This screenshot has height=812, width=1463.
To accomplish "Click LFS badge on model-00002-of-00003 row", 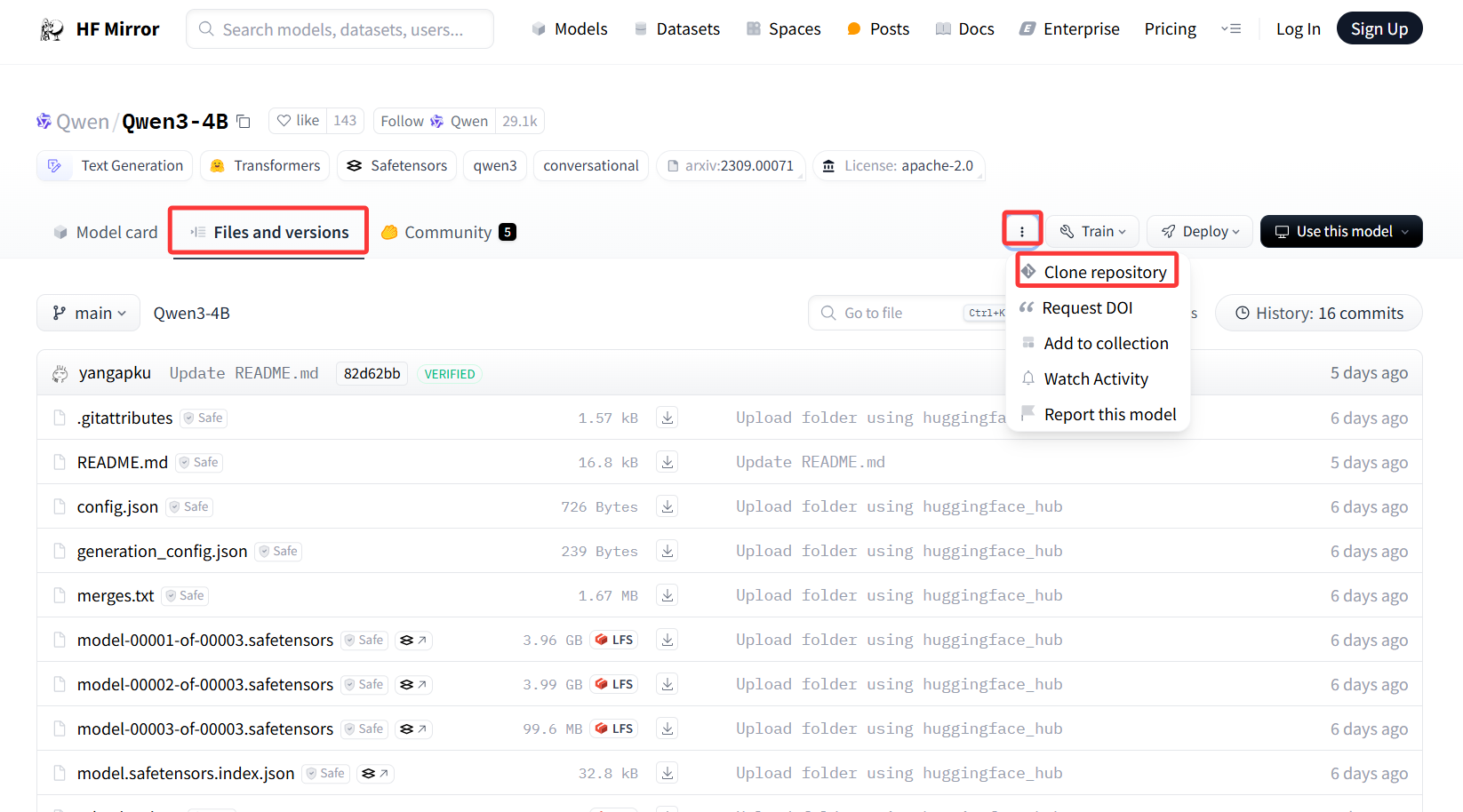I will pos(614,684).
